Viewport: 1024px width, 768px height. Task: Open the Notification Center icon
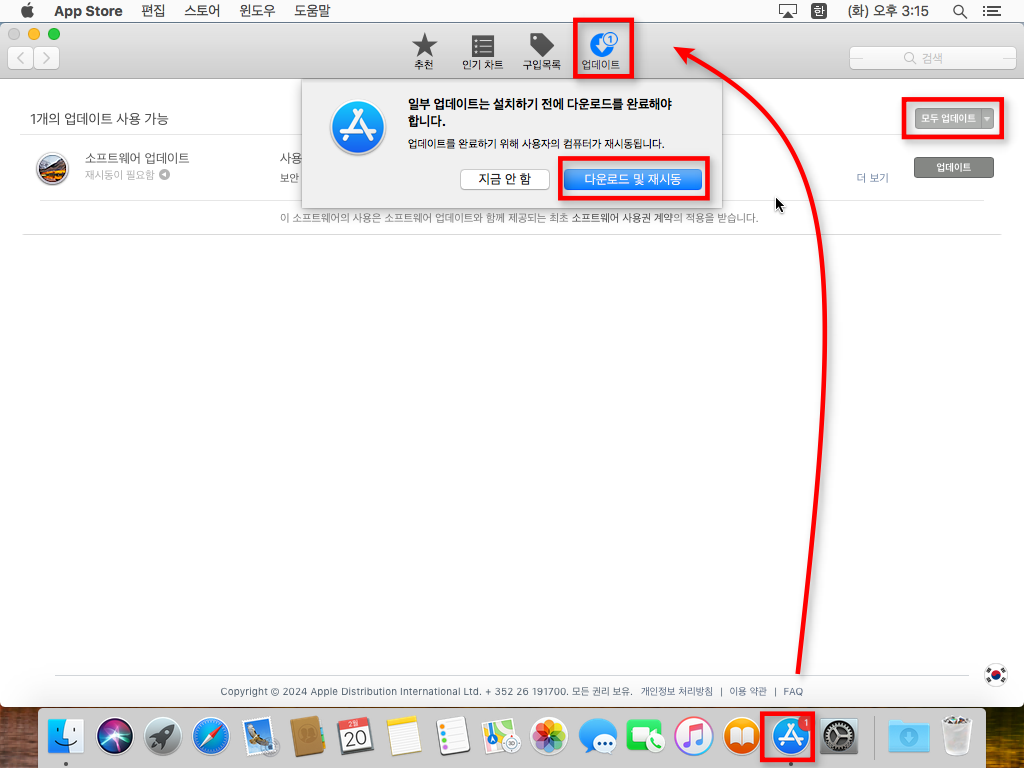coord(991,11)
